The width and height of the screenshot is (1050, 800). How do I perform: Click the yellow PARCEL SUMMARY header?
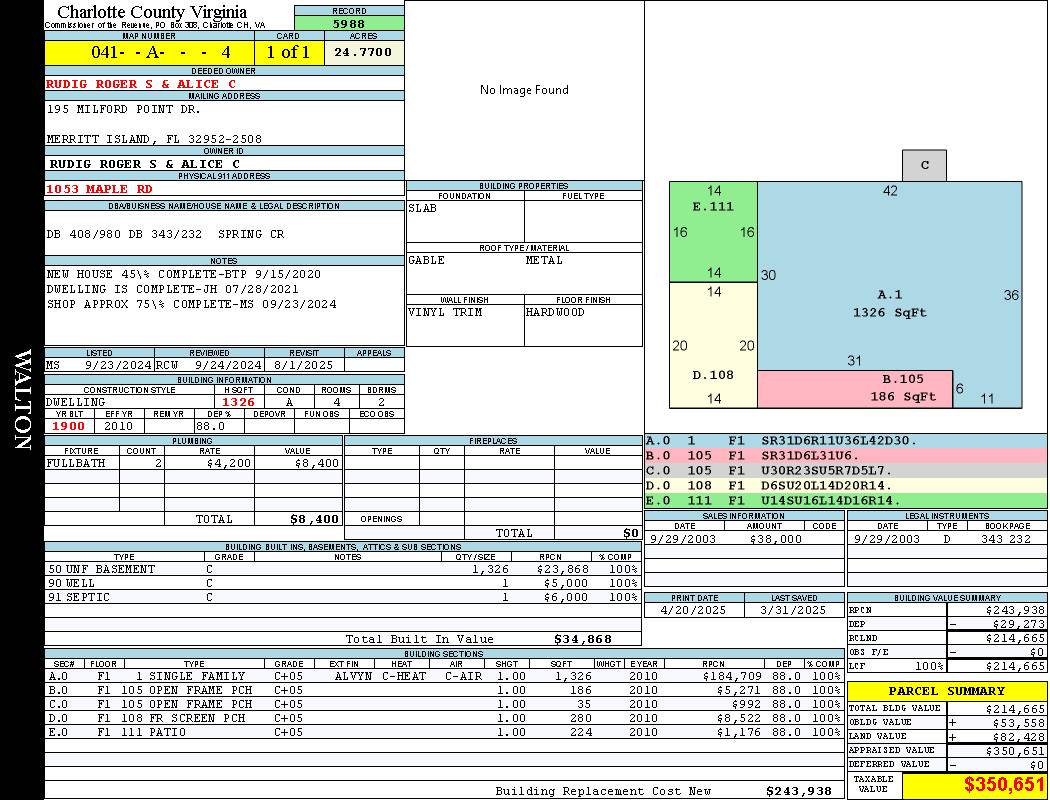pos(947,691)
